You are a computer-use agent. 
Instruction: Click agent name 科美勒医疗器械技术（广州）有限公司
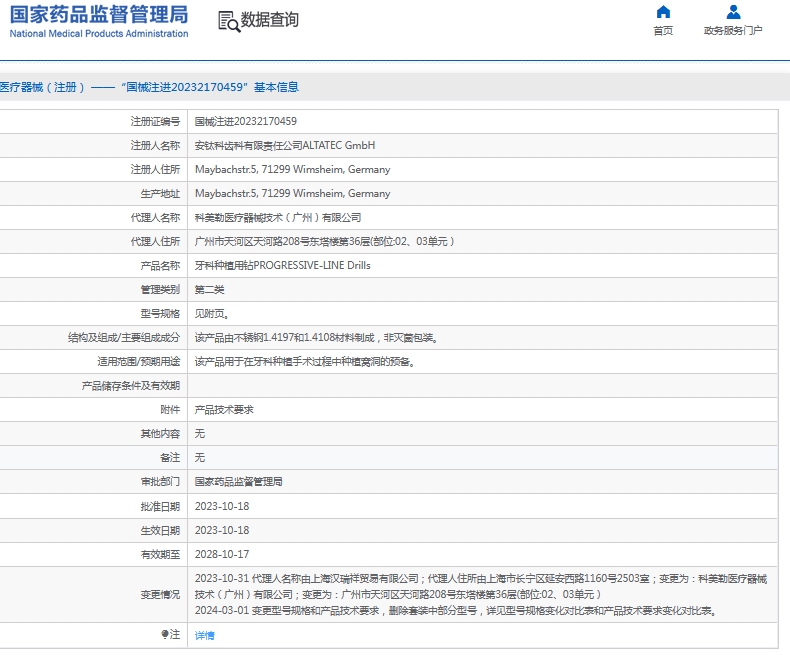pos(278,218)
